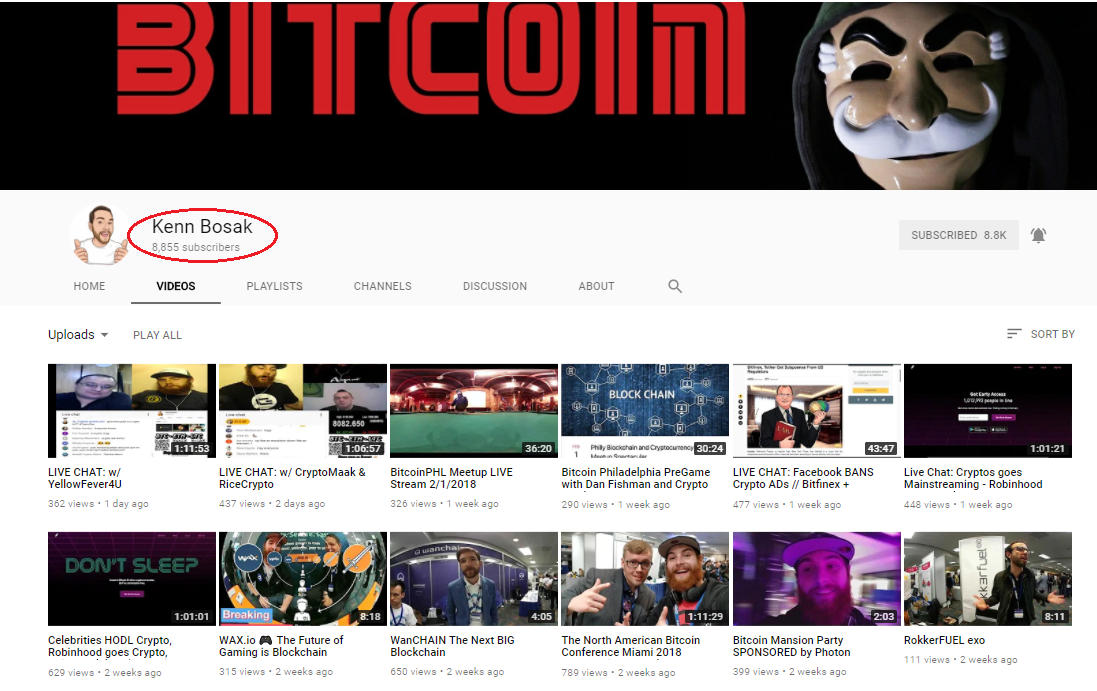Expand the Uploads dropdown
Viewport: 1097px width, 691px height.
(78, 334)
